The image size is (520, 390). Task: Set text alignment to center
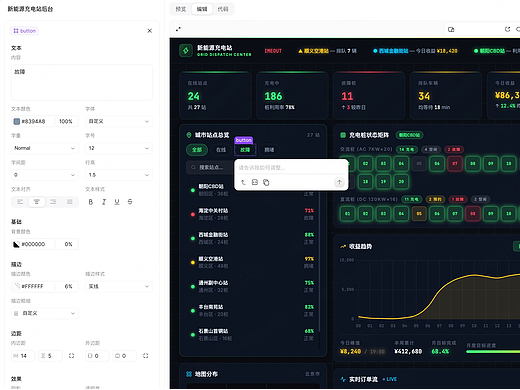click(37, 202)
